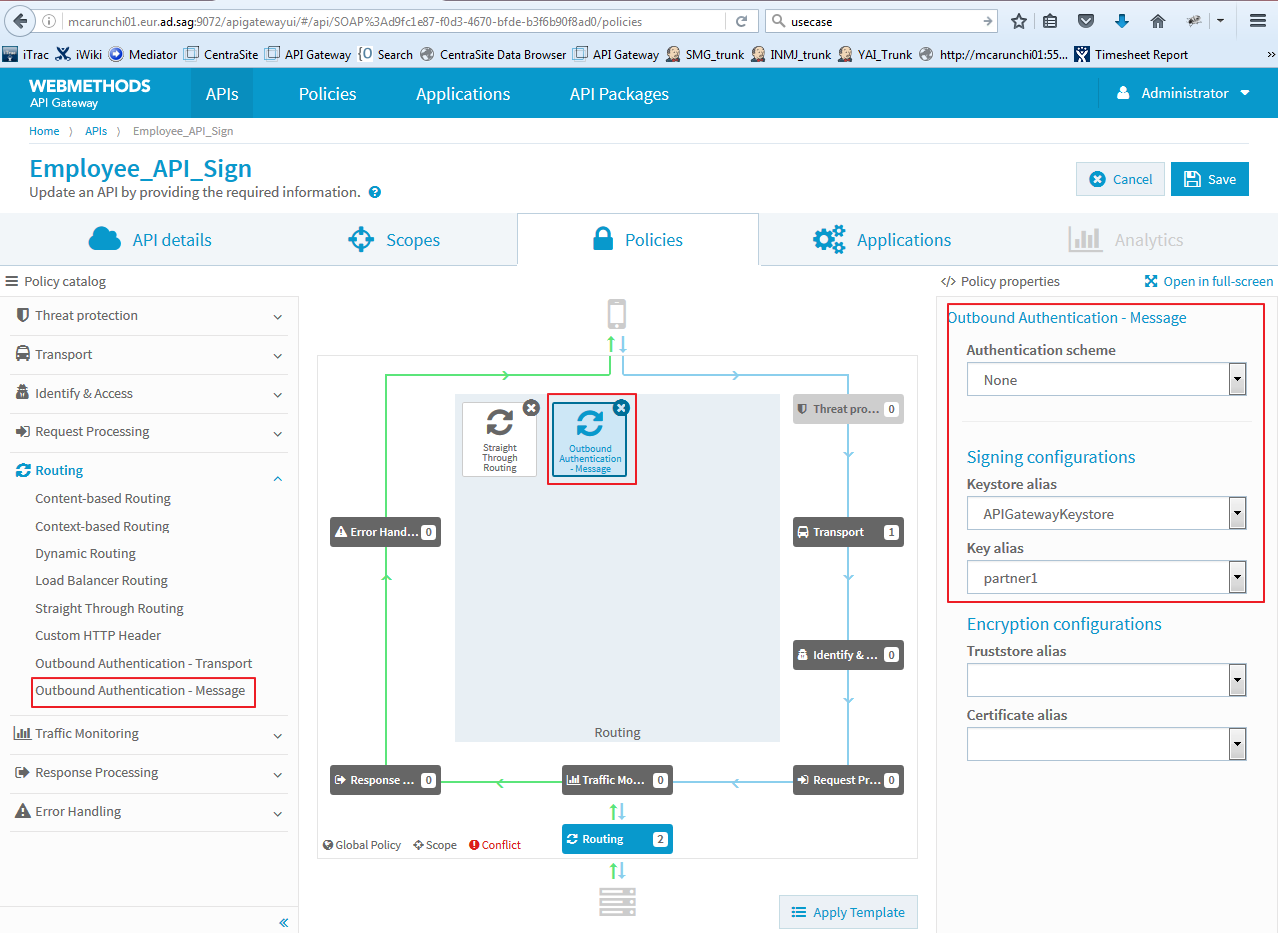Viewport: 1278px width, 933px height.
Task: Switch to the Applications tab under API
Action: 882,240
